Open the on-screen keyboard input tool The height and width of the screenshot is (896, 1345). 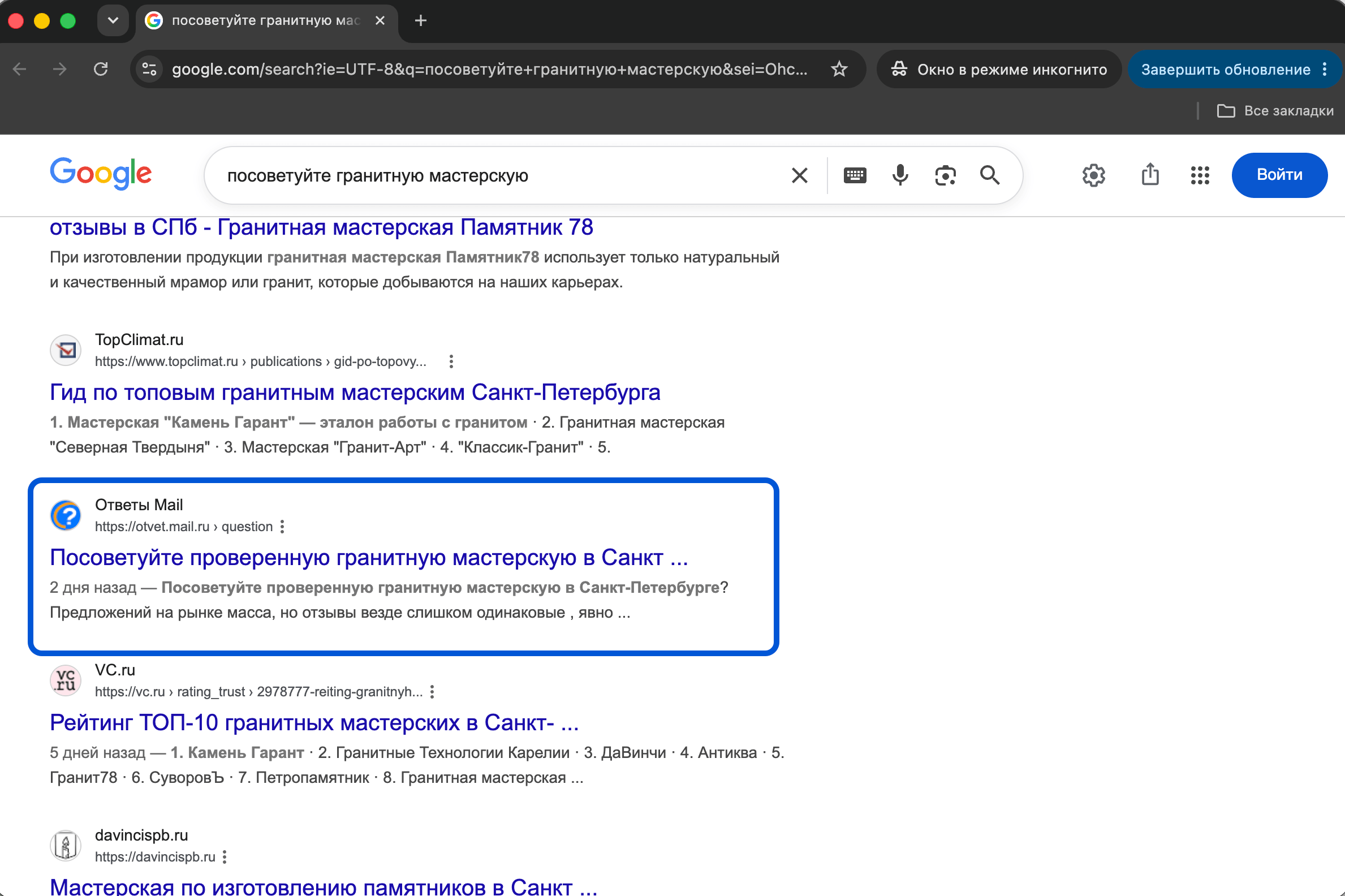(855, 175)
